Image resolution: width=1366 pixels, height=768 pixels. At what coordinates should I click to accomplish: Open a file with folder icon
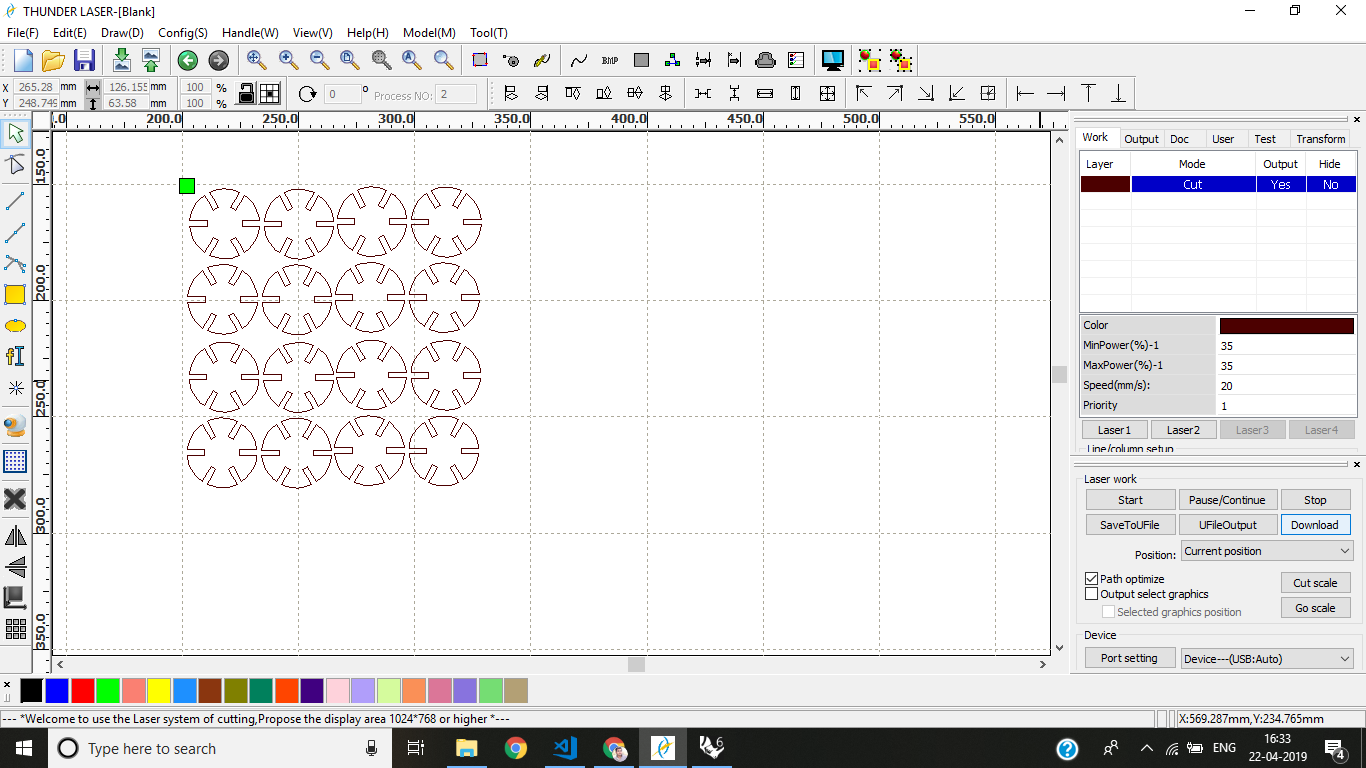click(x=53, y=60)
